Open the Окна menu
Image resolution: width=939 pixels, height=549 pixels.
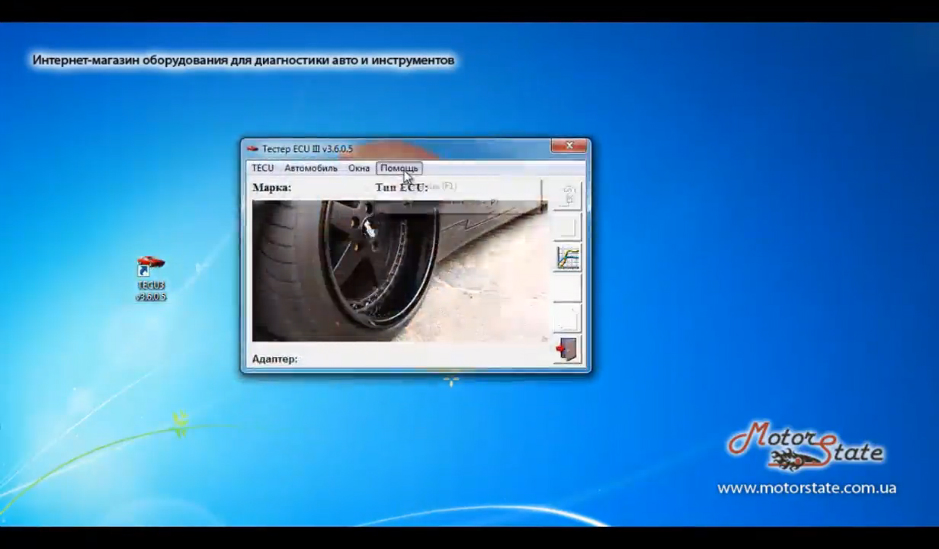pyautogui.click(x=359, y=168)
